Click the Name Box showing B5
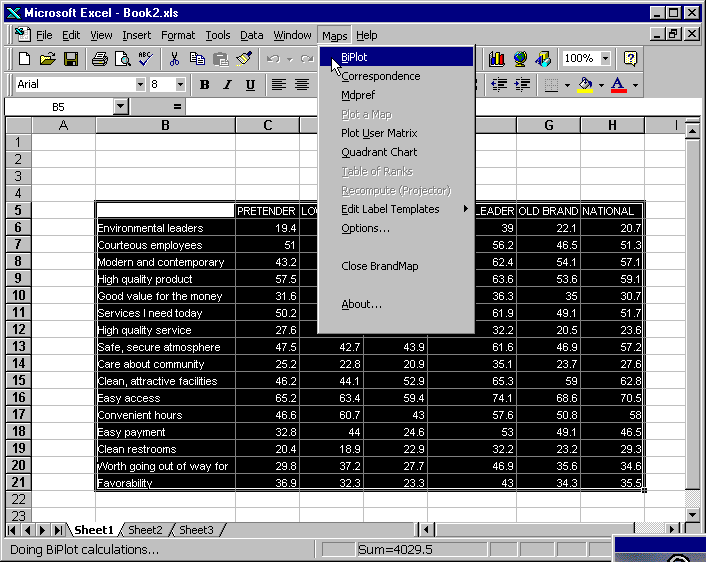 tap(59, 107)
